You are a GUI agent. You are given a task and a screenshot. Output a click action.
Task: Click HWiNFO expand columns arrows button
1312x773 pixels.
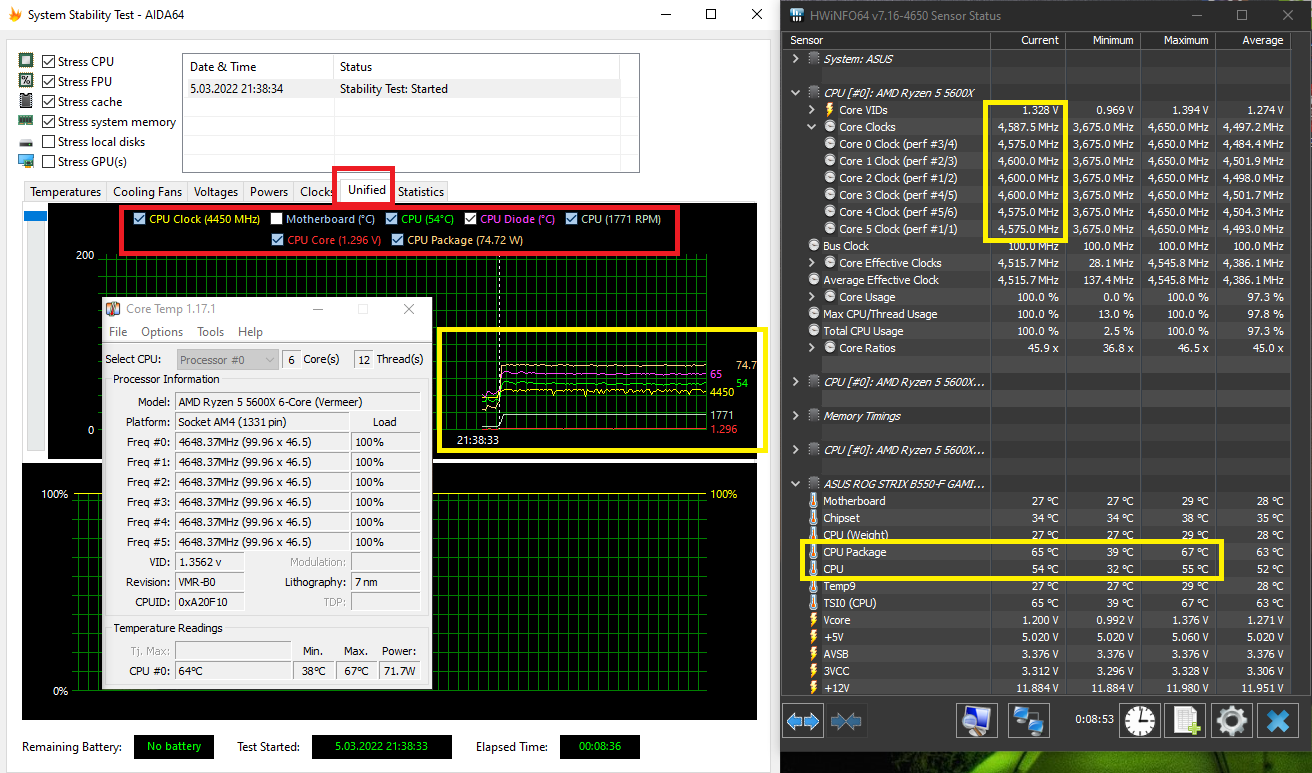click(x=804, y=720)
